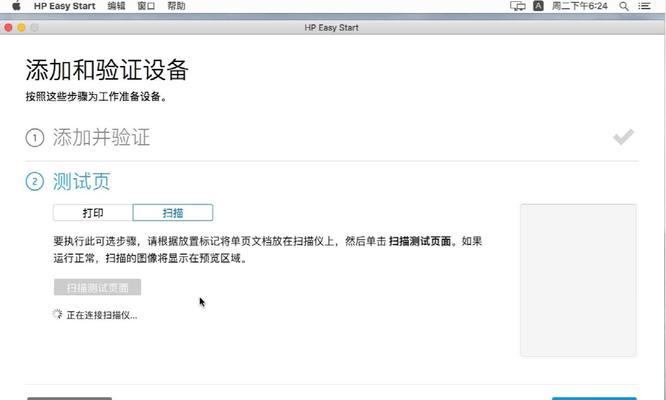Switch to the 打印 tab
The height and width of the screenshot is (400, 666).
click(x=93, y=213)
